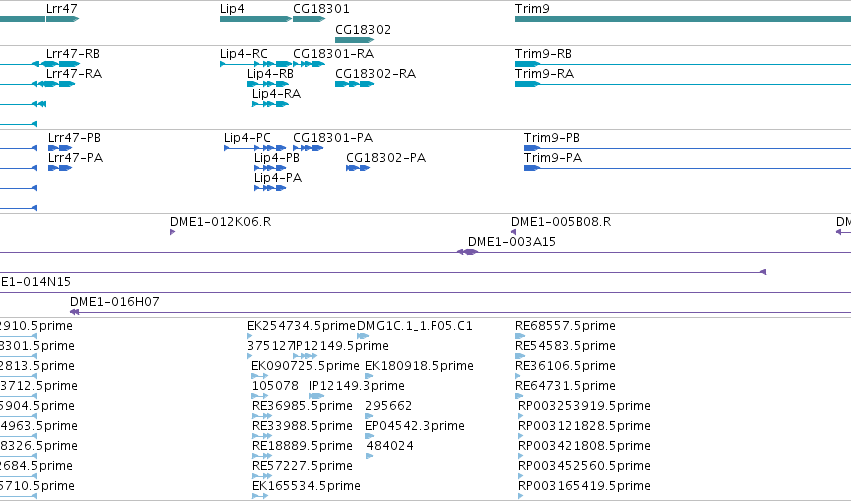851x501 pixels.
Task: Click the Trim9-PB protein label
Action: point(552,138)
